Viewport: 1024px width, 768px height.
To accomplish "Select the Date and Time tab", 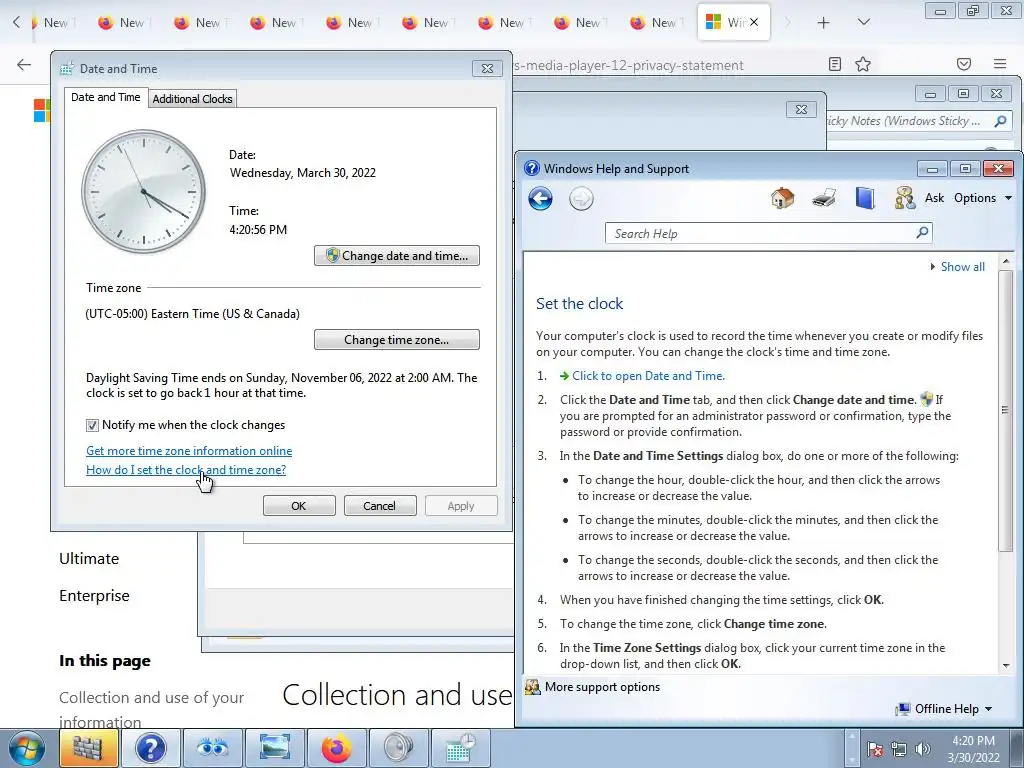I will point(105,97).
